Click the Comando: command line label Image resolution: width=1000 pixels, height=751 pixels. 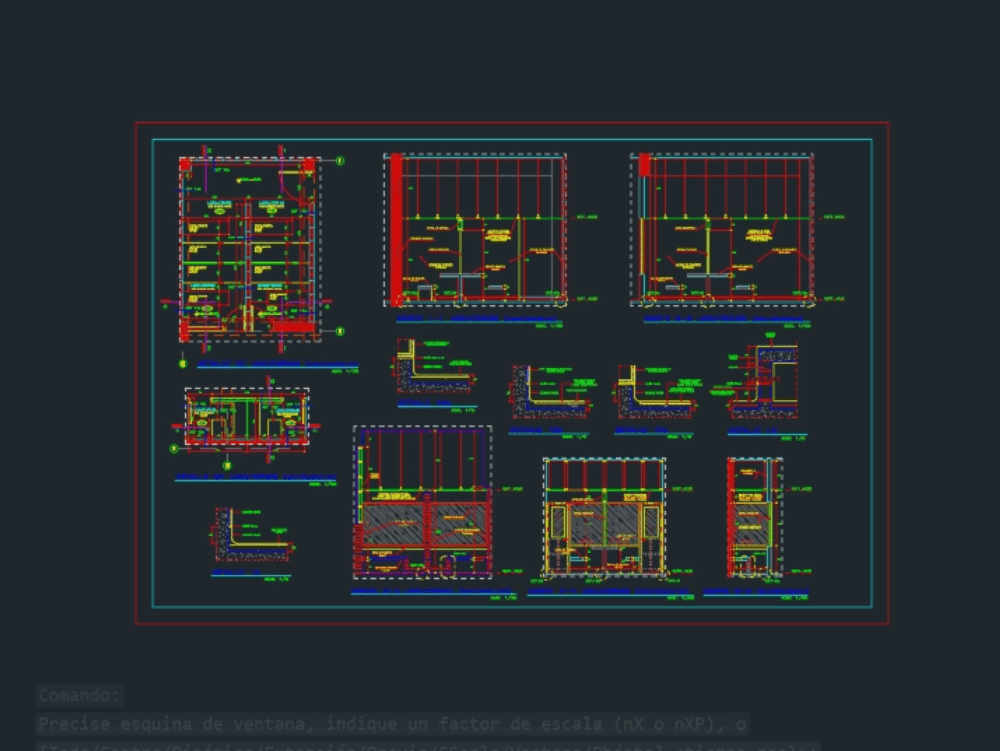pyautogui.click(x=80, y=695)
